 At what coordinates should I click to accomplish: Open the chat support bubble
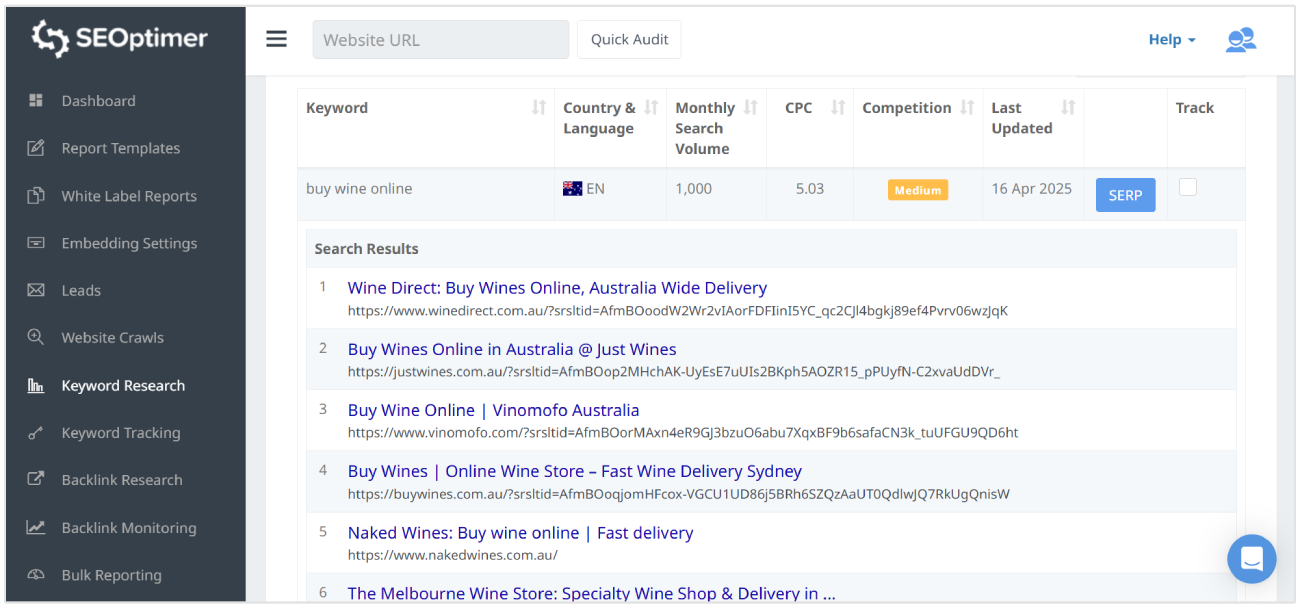pos(1252,559)
